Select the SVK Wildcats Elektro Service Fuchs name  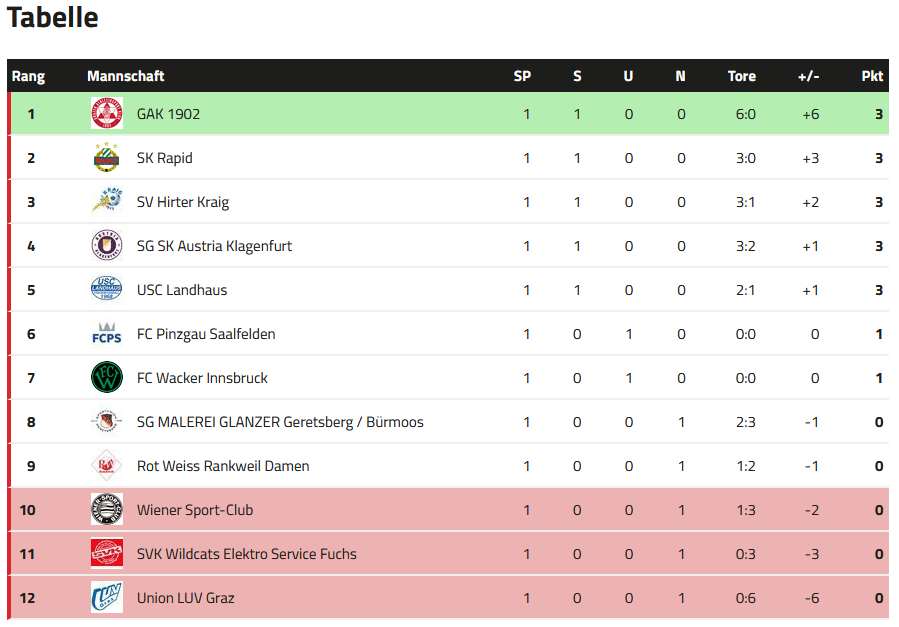click(247, 554)
